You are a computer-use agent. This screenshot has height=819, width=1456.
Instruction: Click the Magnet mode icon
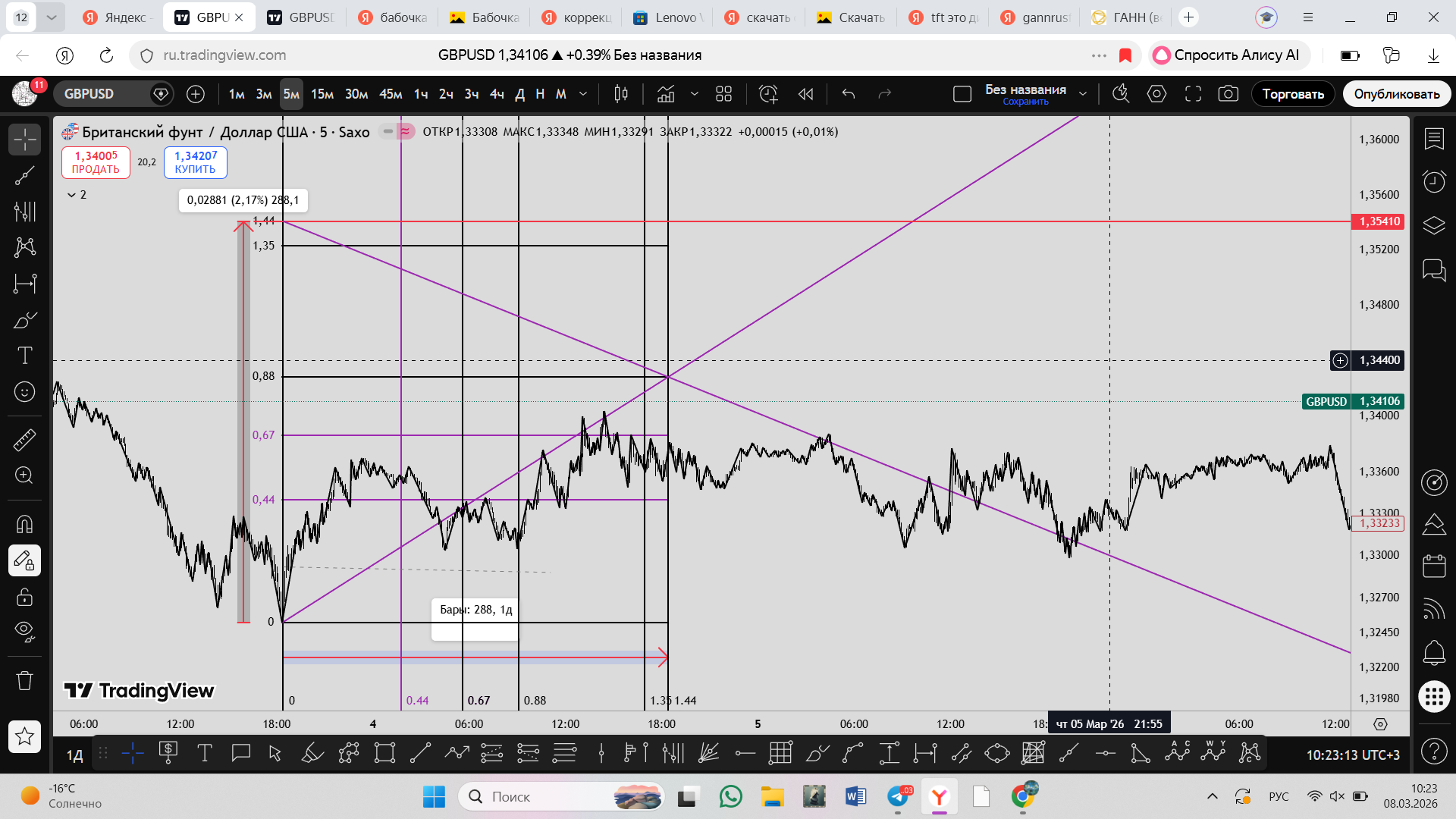24,524
